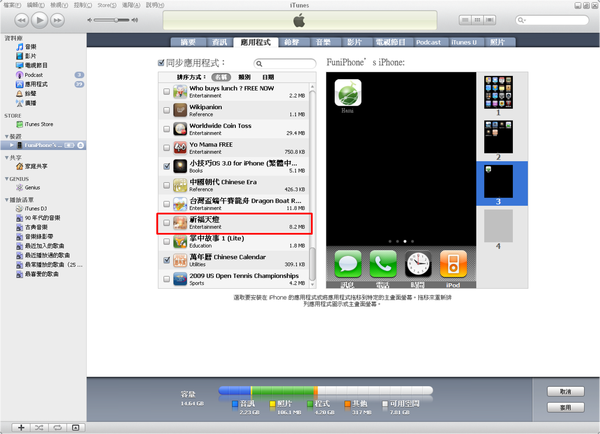
Task: Sort the app list by 類別 category
Action: [x=245, y=77]
